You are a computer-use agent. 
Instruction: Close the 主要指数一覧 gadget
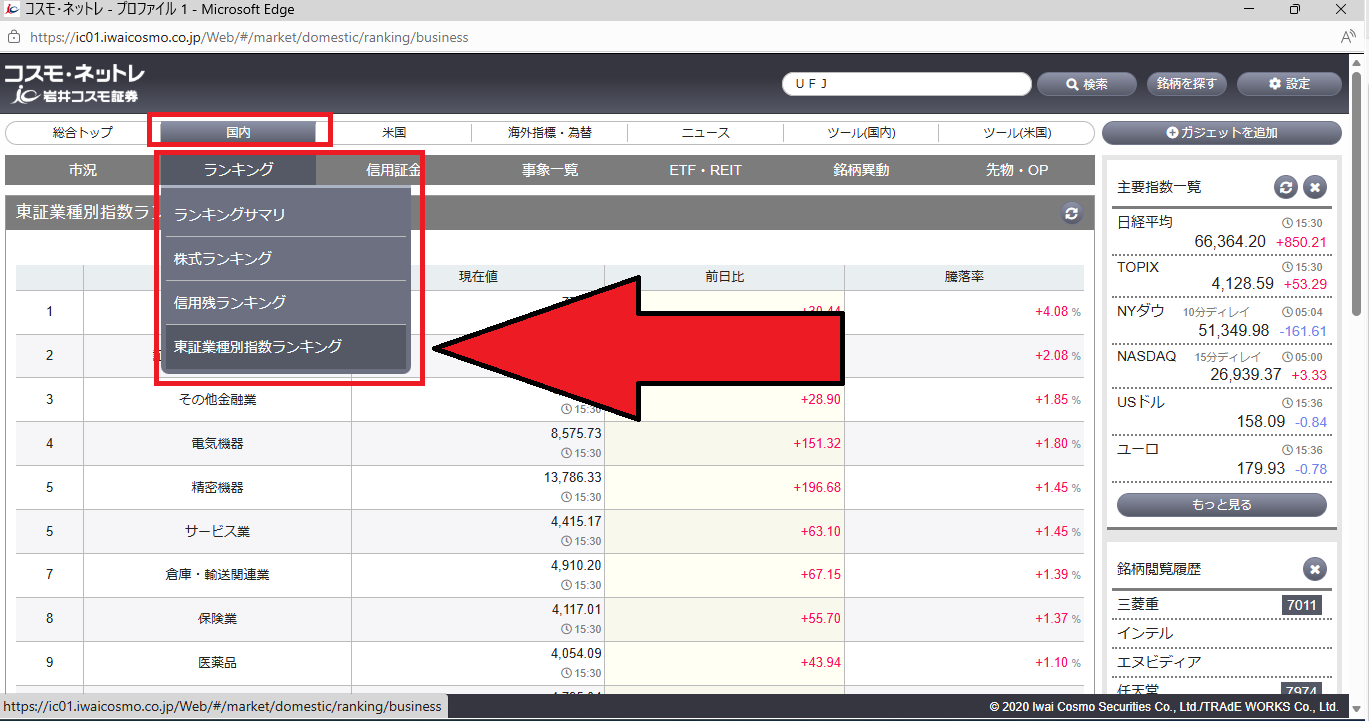point(1315,187)
